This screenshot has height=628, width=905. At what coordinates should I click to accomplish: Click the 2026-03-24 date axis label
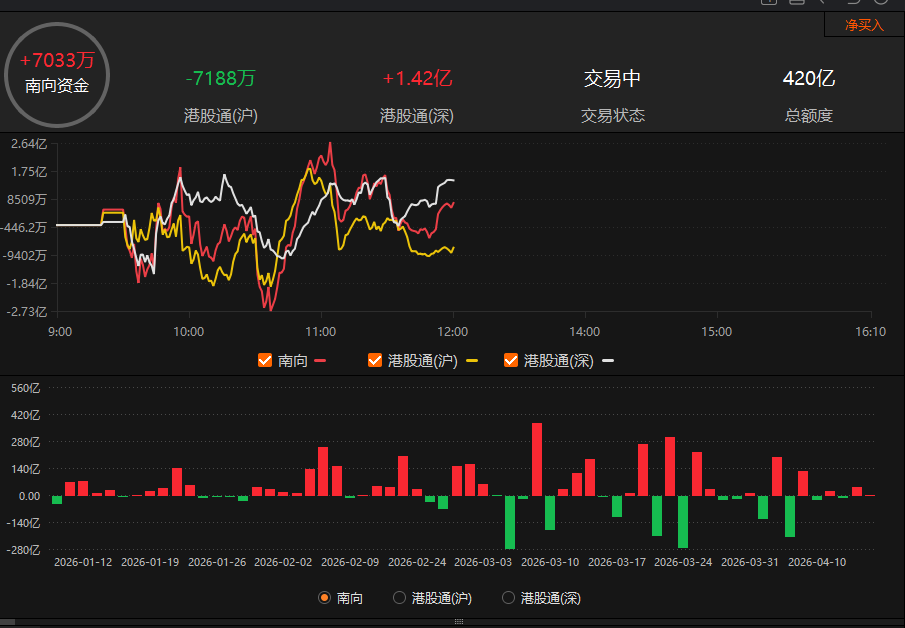tap(683, 562)
